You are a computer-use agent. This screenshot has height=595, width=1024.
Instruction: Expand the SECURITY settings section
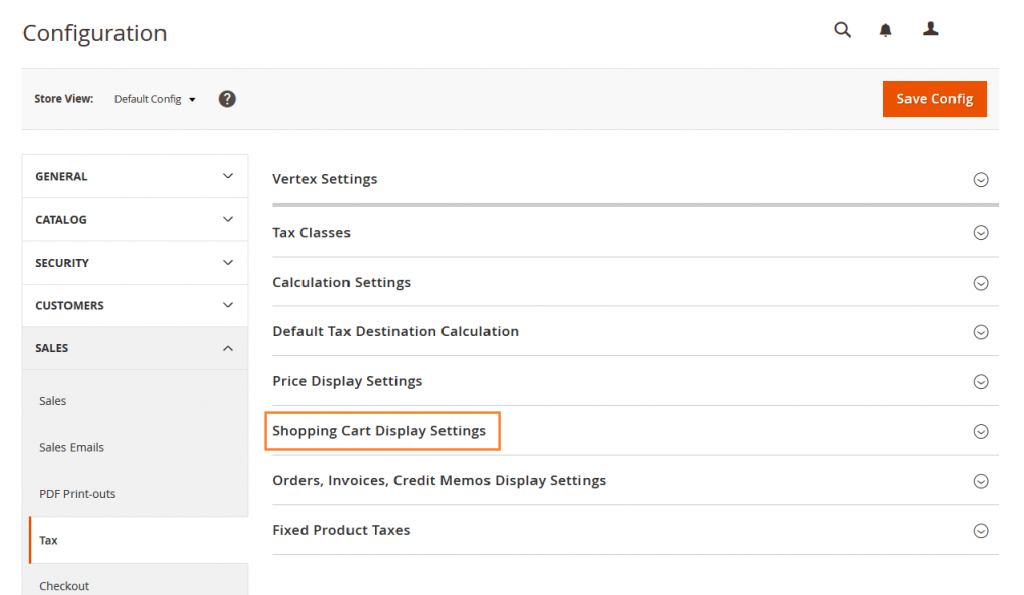click(x=134, y=262)
